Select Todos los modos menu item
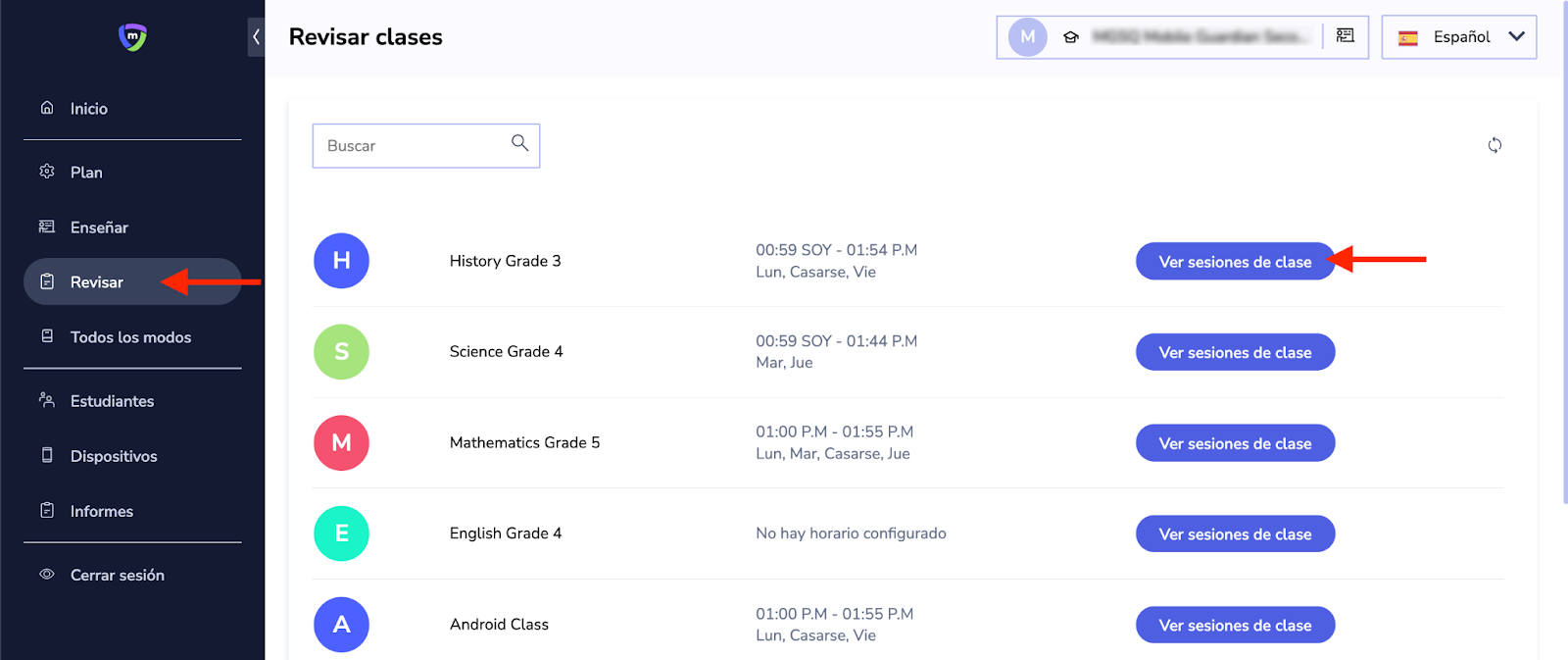 coord(130,337)
